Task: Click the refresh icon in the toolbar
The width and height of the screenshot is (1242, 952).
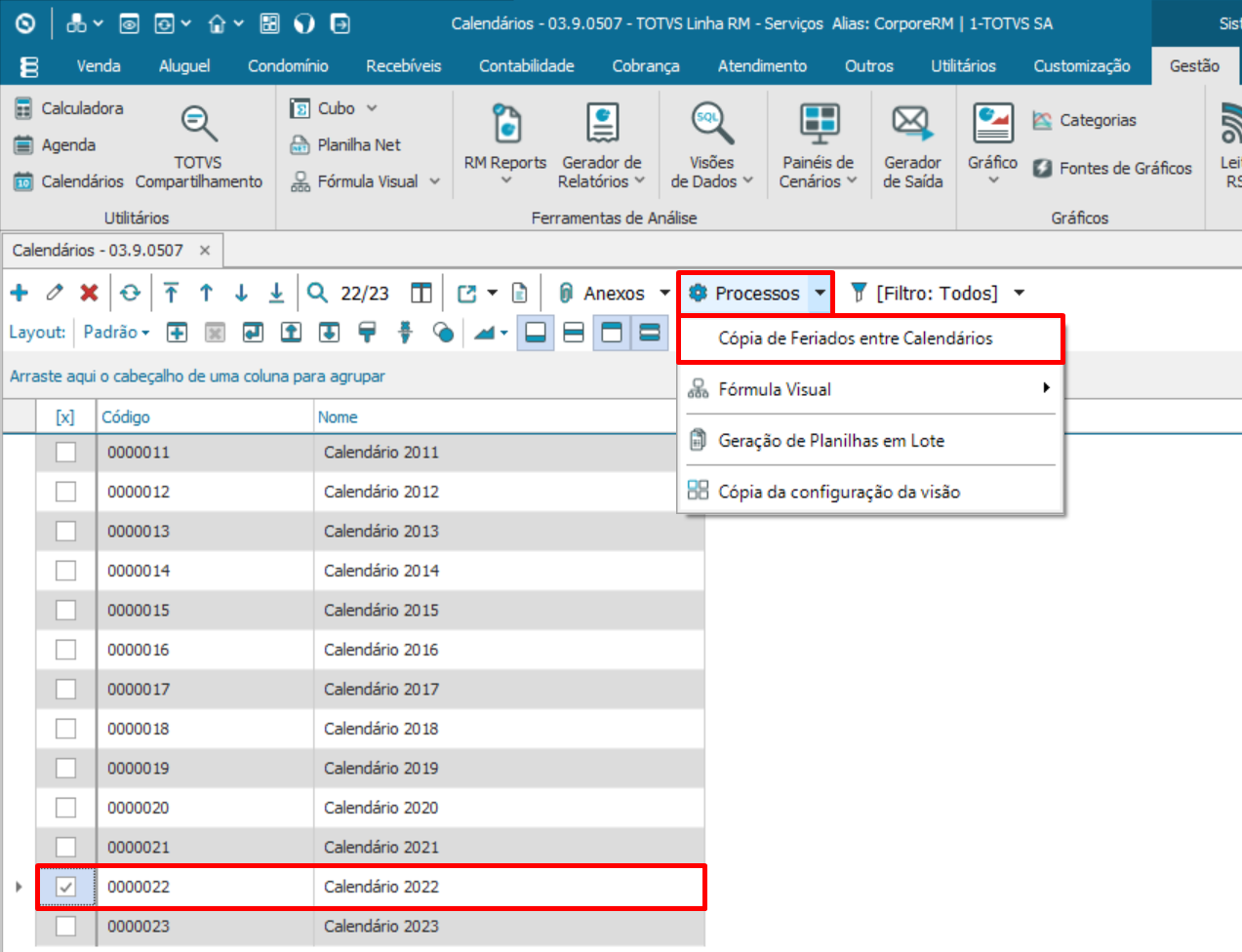Action: (x=130, y=293)
